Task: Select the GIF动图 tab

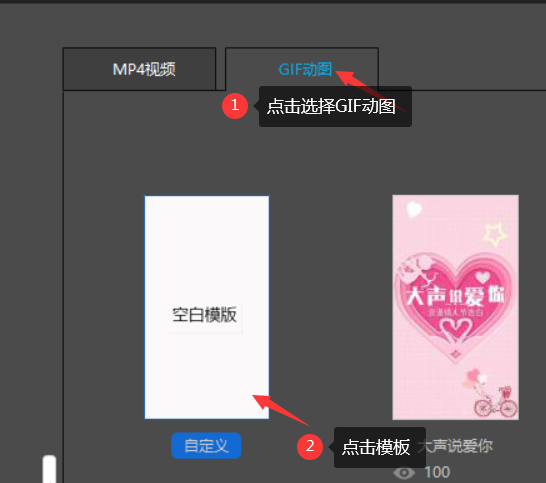Action: click(302, 69)
